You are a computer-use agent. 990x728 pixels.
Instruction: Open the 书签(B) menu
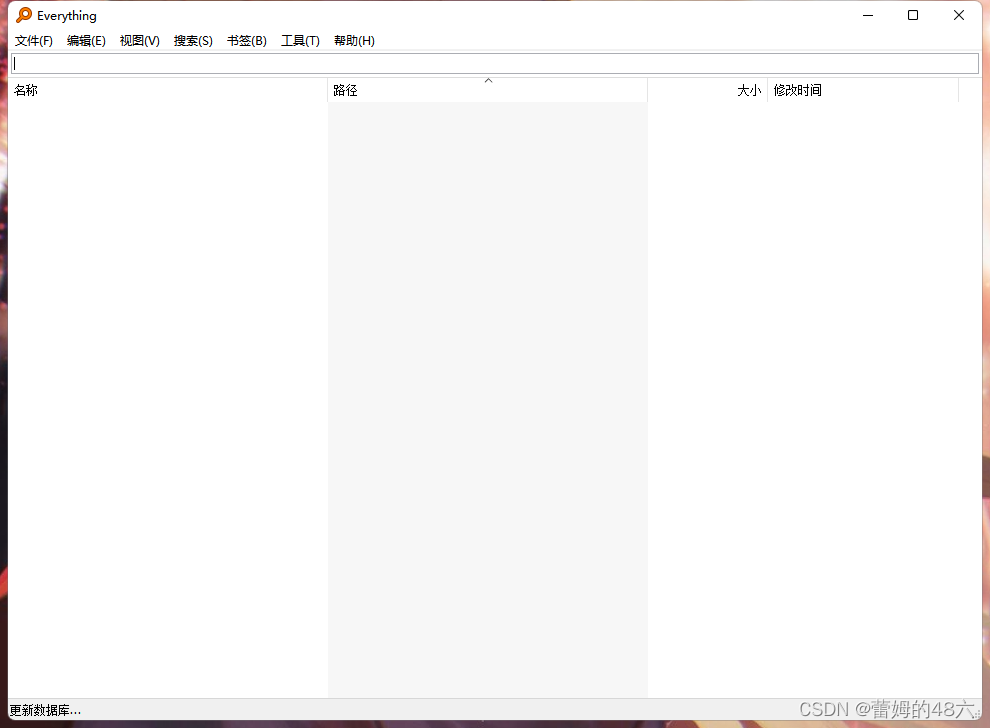tap(247, 41)
